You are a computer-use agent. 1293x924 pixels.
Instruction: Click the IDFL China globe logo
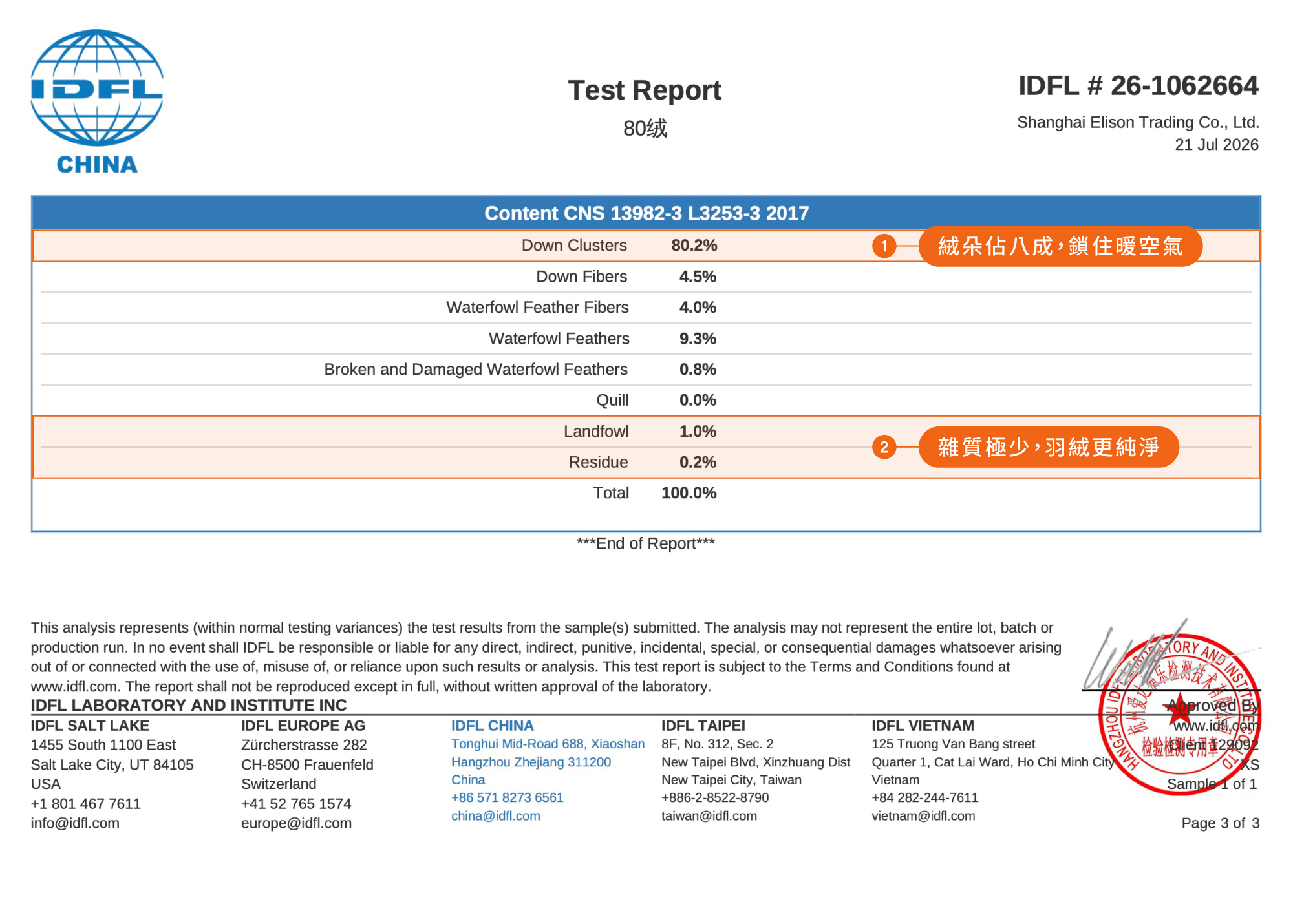pyautogui.click(x=97, y=101)
